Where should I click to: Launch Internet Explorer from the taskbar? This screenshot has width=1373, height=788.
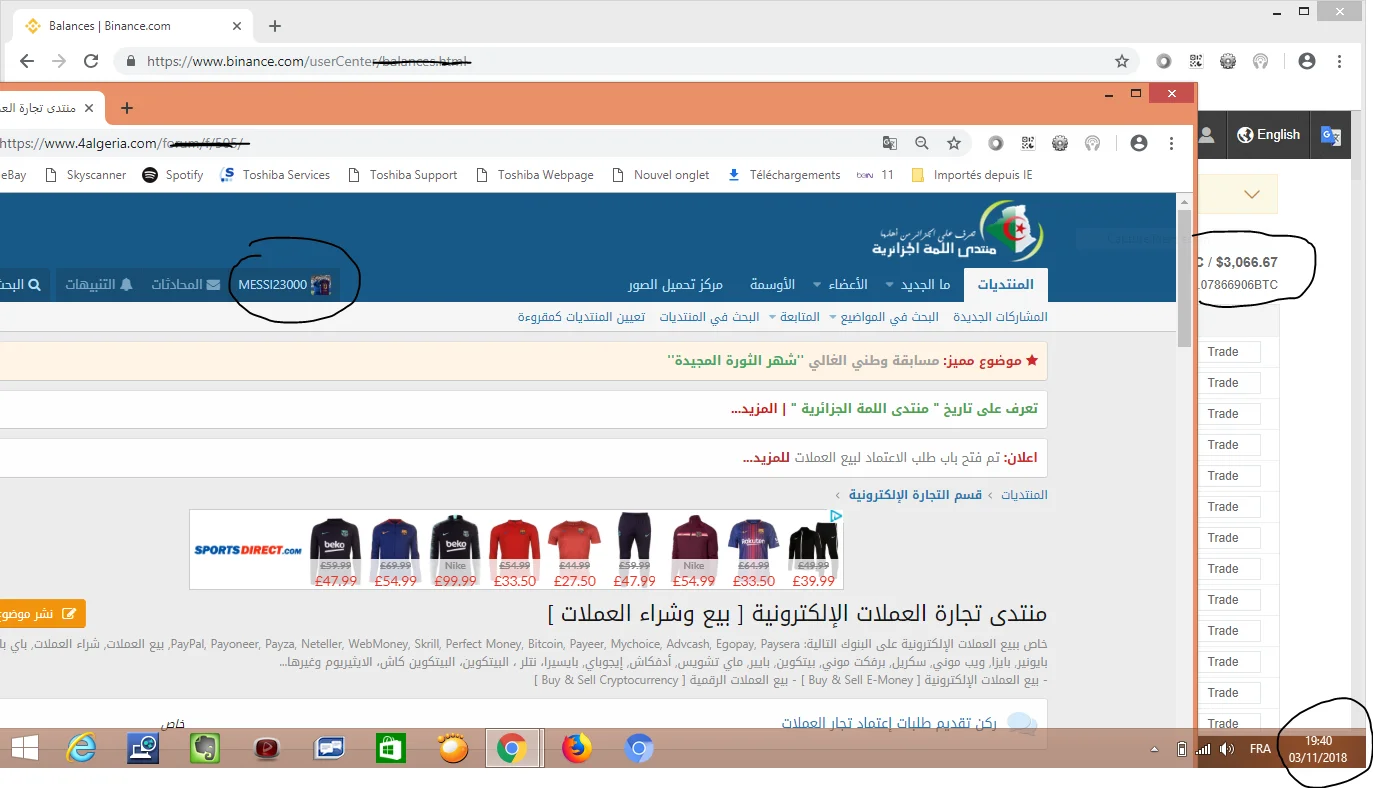point(81,748)
